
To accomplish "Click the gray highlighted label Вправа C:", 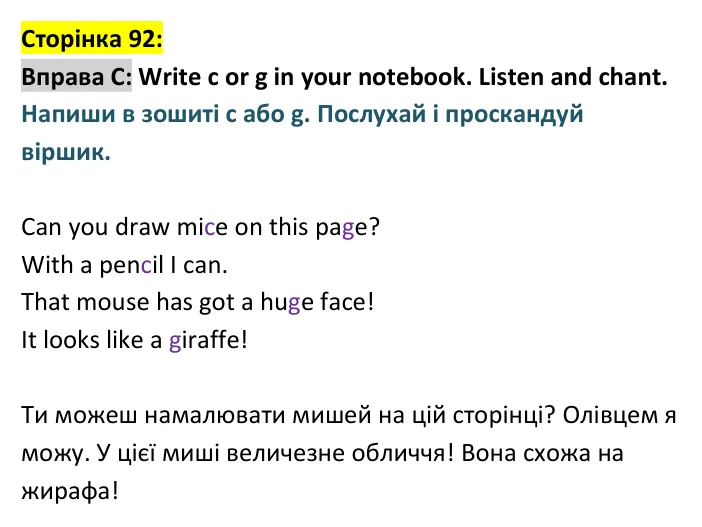I will 77,77.
